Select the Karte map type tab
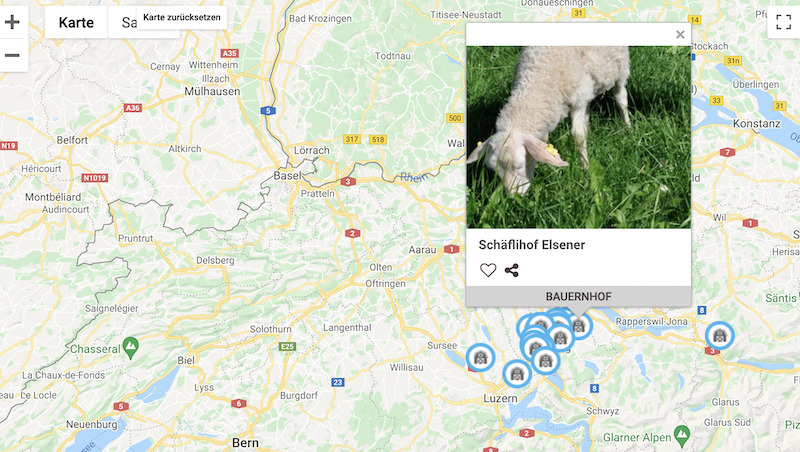The width and height of the screenshot is (800, 452). [x=76, y=22]
